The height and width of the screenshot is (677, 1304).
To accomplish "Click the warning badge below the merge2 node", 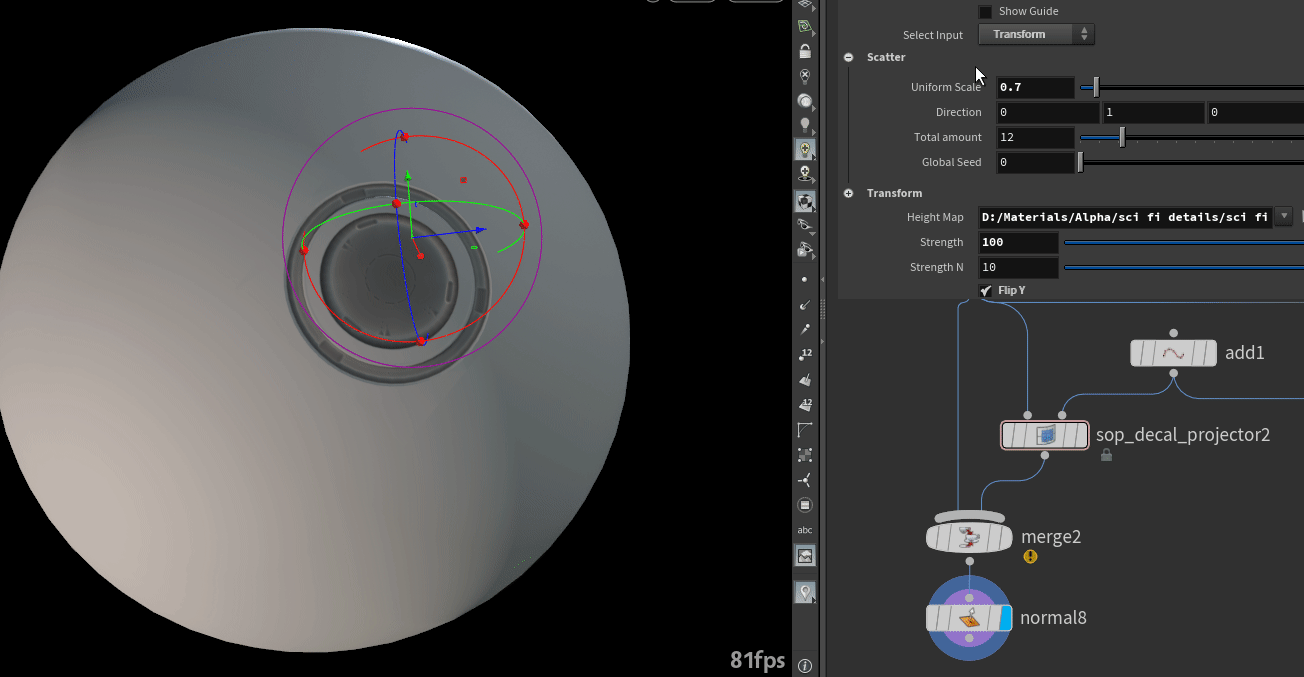I will pyautogui.click(x=1030, y=557).
